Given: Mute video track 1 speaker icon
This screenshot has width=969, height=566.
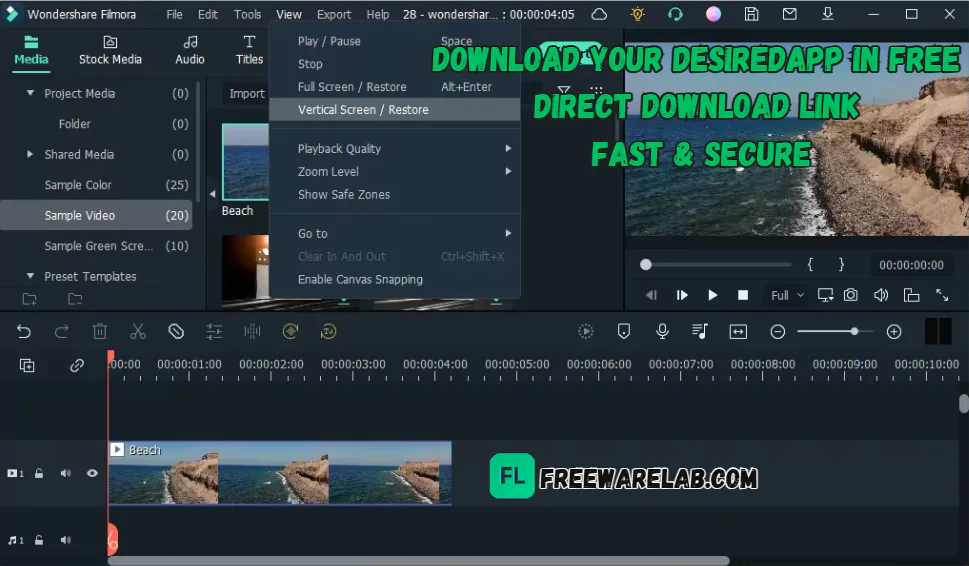Looking at the screenshot, I should (66, 473).
